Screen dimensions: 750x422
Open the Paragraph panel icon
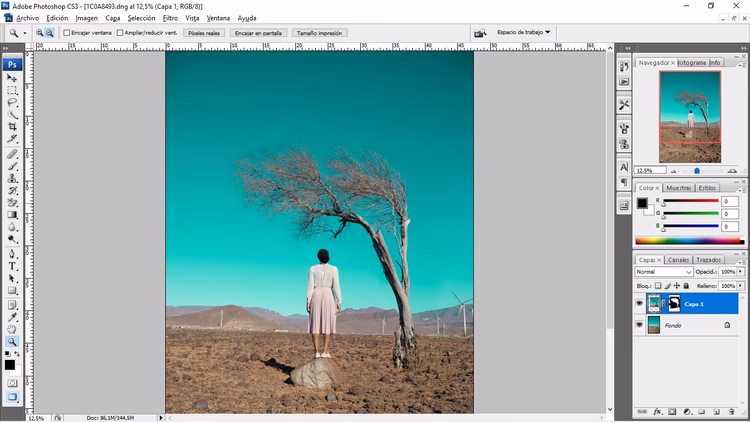pyautogui.click(x=624, y=182)
